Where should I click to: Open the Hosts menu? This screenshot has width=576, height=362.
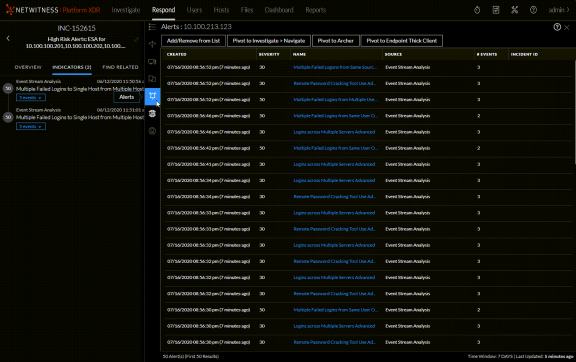point(221,10)
